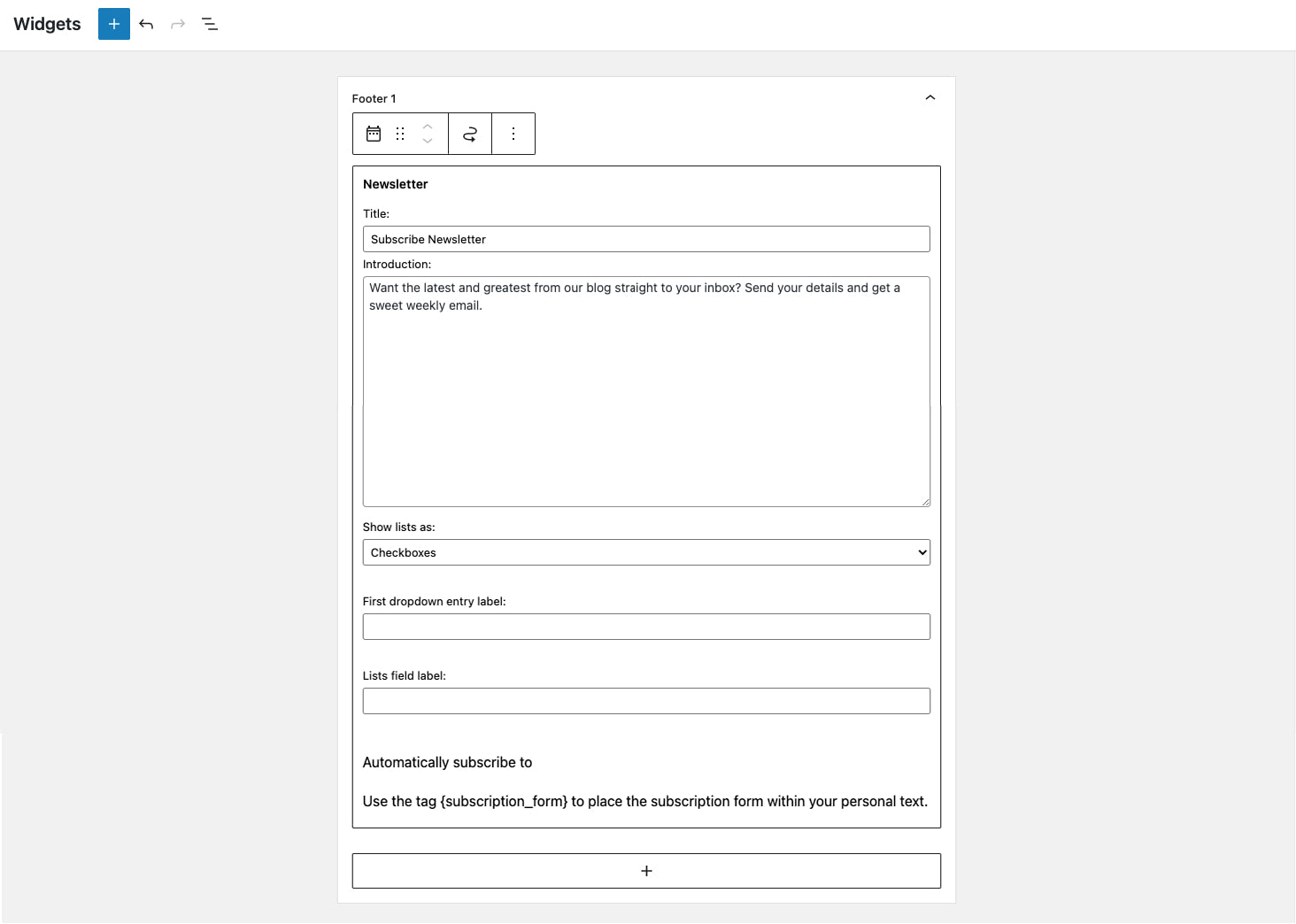
Task: Open the list view icon
Action: pos(210,24)
